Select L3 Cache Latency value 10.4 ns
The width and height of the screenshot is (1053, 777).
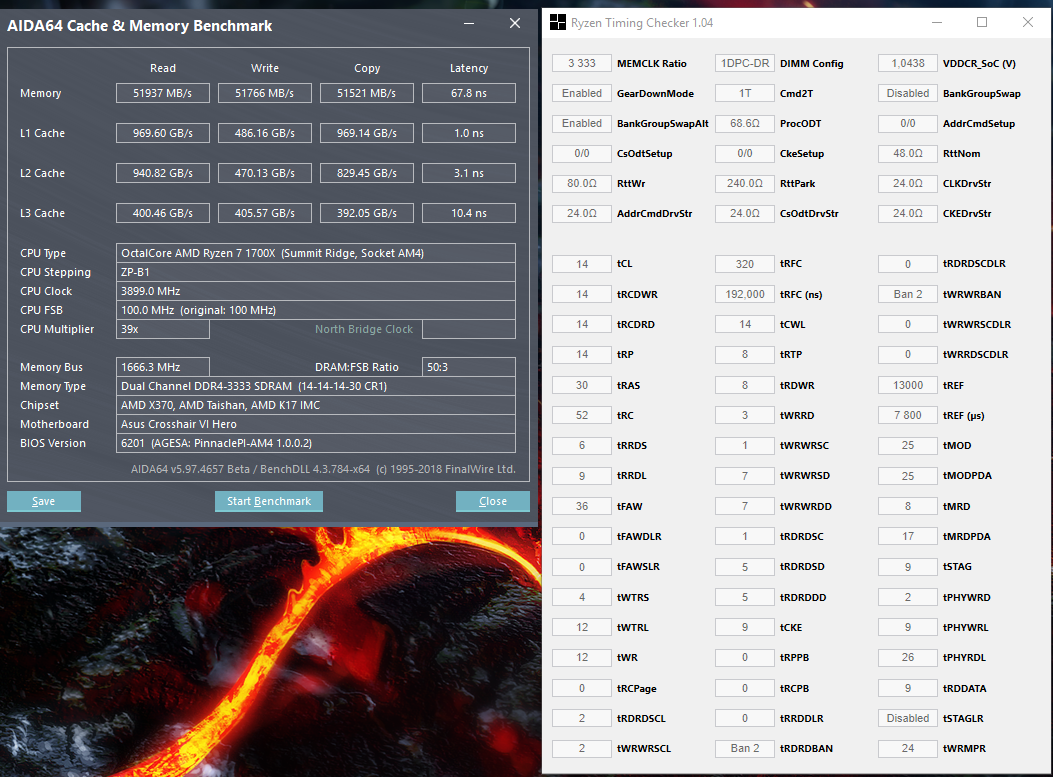(x=469, y=213)
